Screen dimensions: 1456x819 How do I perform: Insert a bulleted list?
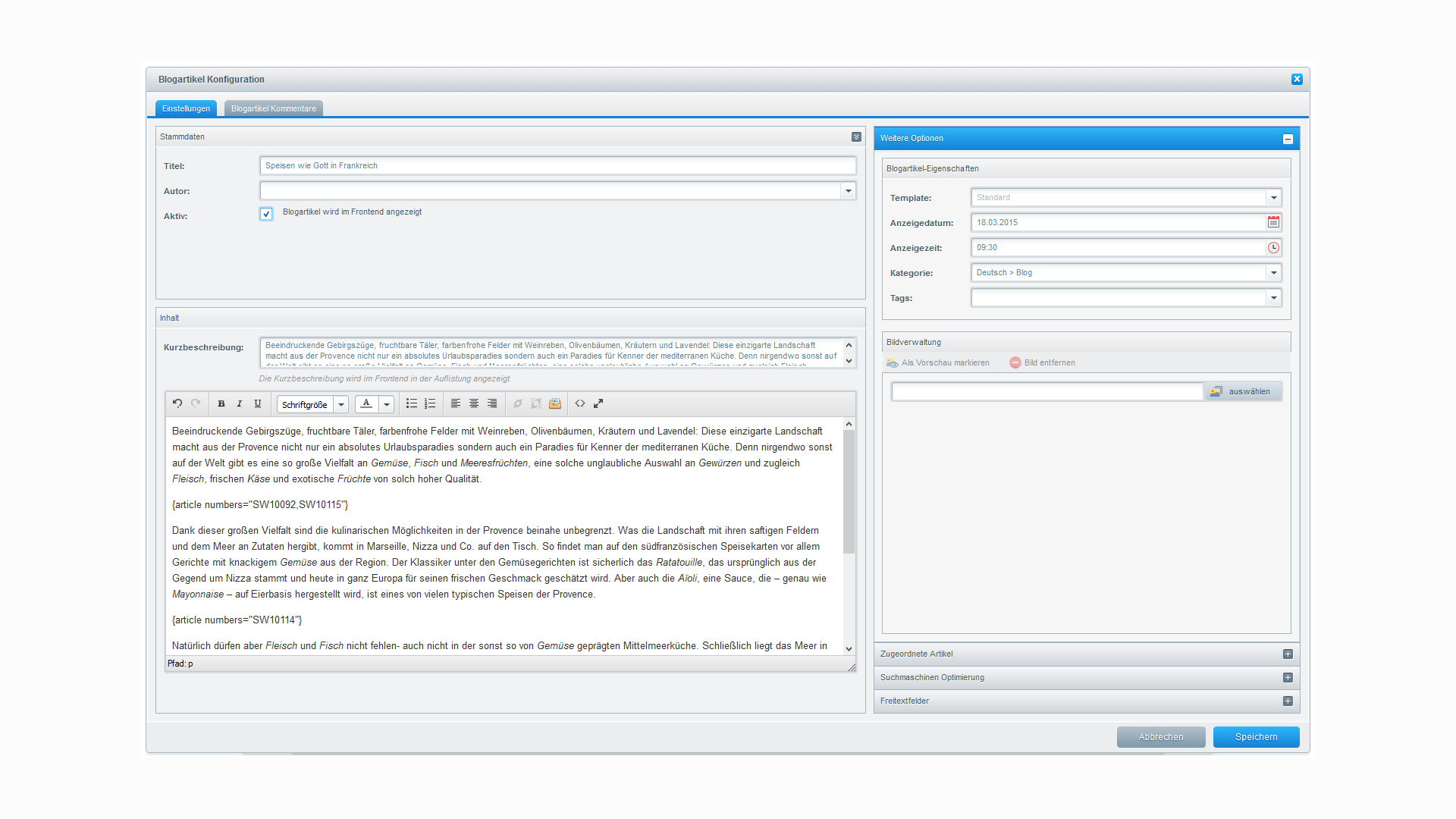point(412,403)
